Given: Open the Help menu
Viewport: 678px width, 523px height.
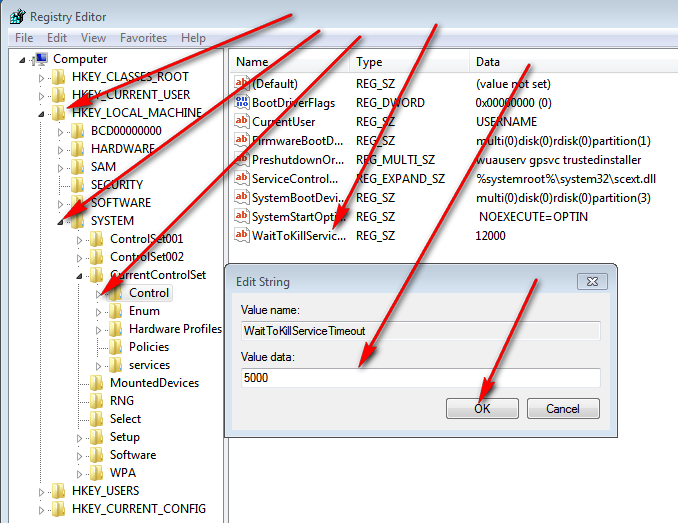Looking at the screenshot, I should point(193,38).
